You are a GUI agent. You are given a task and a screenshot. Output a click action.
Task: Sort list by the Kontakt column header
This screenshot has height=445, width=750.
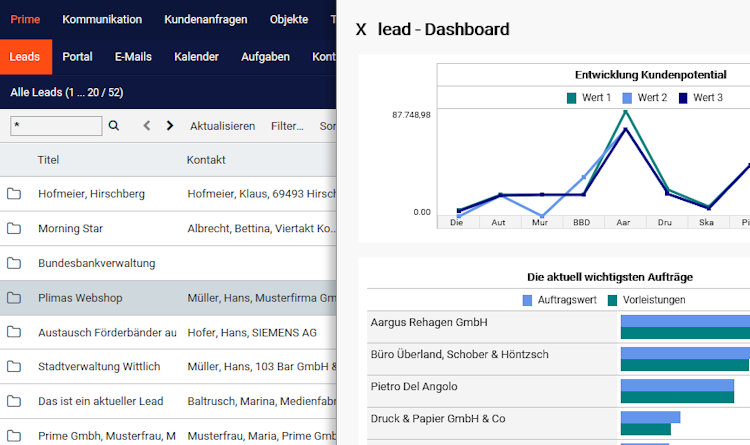[206, 160]
